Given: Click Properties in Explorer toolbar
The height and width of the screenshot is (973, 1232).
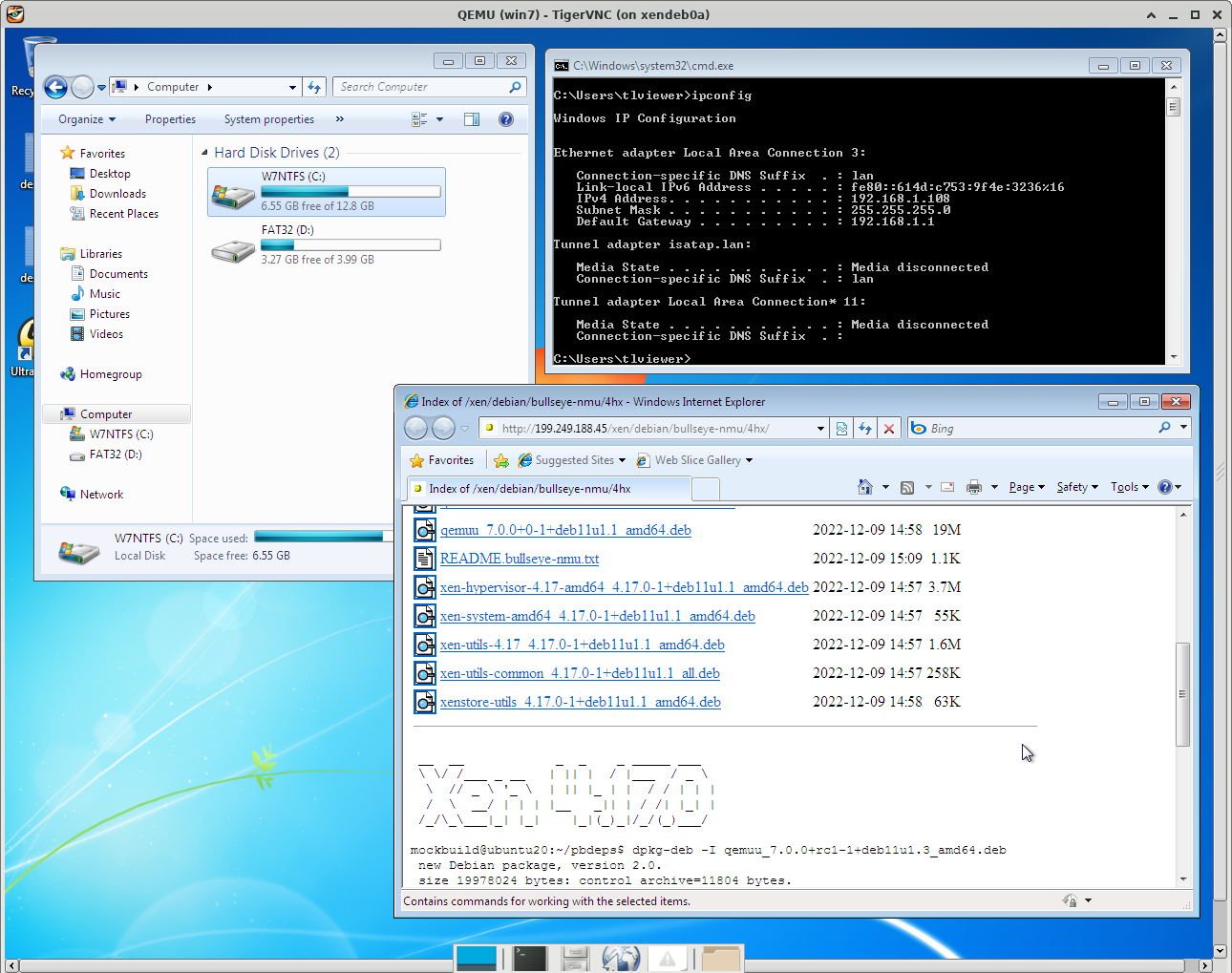Looking at the screenshot, I should coord(170,119).
